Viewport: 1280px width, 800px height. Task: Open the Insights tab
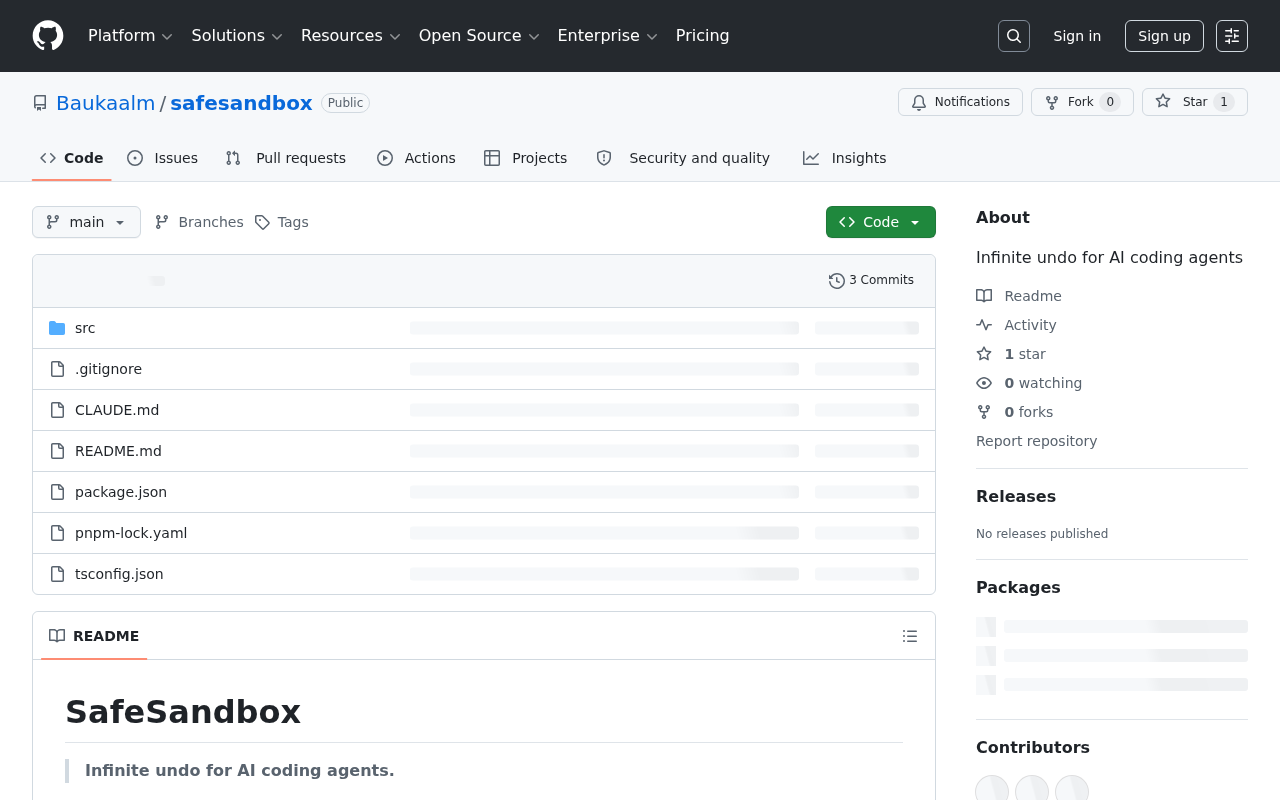point(845,158)
